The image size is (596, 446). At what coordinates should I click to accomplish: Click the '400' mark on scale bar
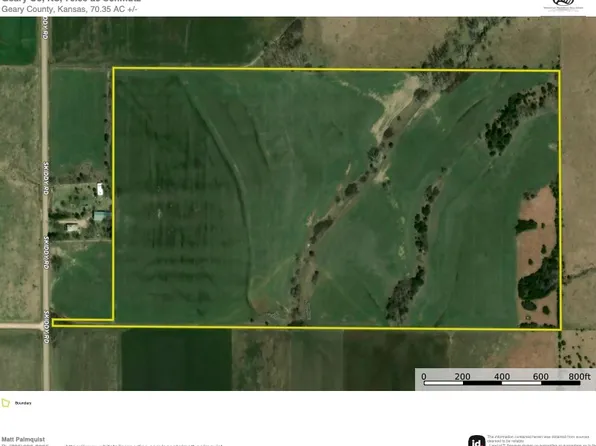(502, 376)
